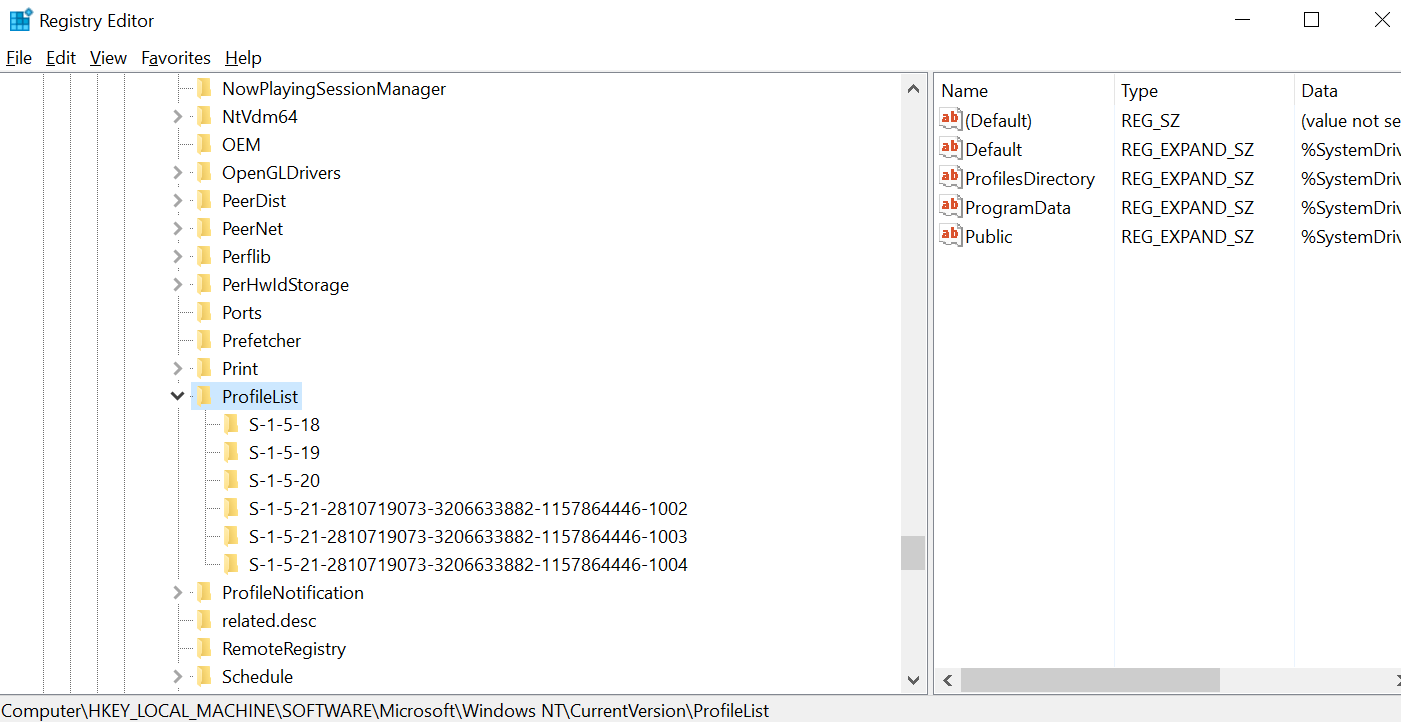Click the (Default) value's ab icon
Screen dimensions: 1401x722
tap(950, 120)
